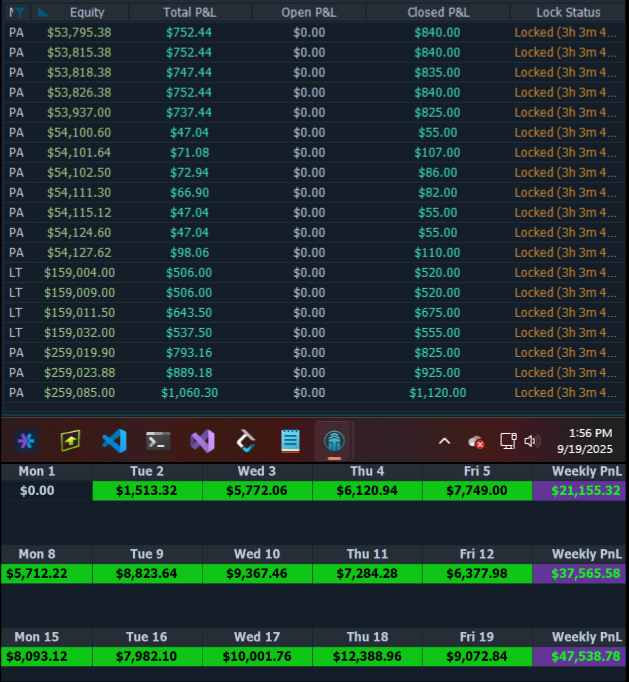
Task: Select the Wed 10 value $9,367.46
Action: pyautogui.click(x=257, y=574)
